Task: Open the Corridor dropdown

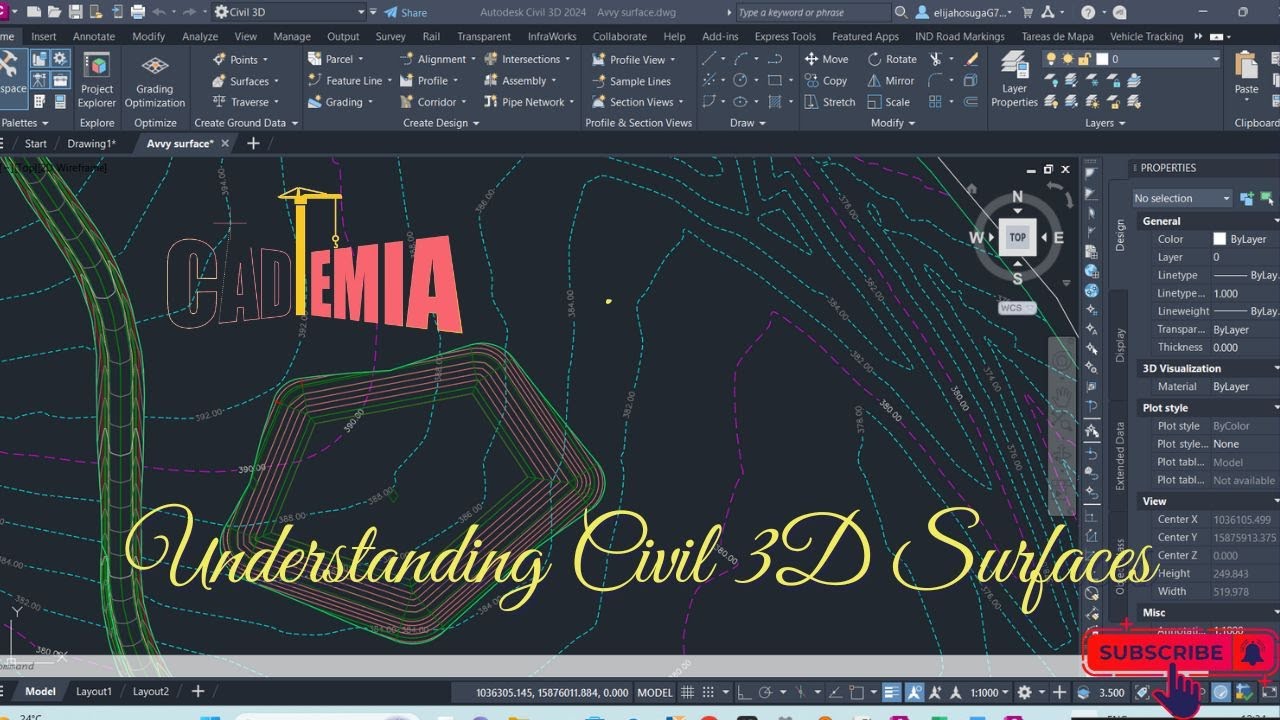Action: click(x=435, y=102)
